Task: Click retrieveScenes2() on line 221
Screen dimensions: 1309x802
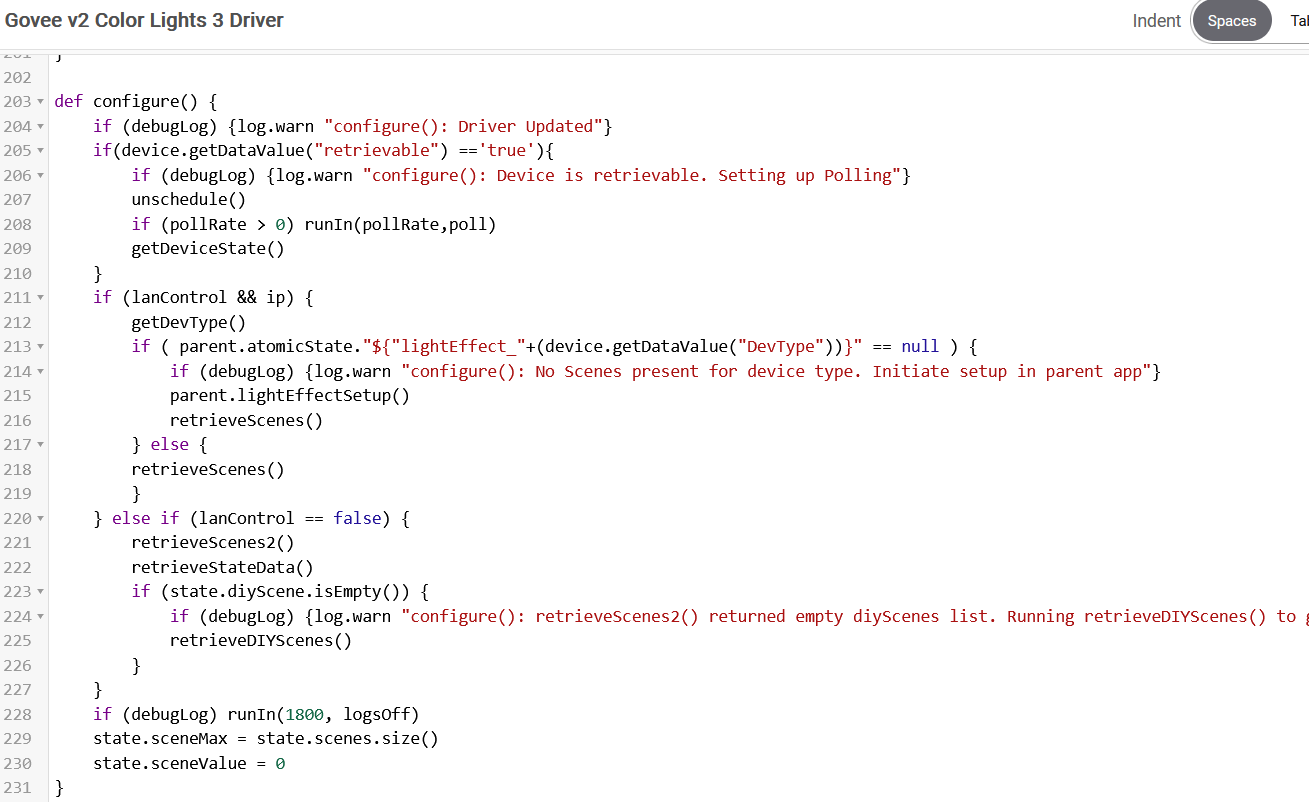Action: (213, 543)
